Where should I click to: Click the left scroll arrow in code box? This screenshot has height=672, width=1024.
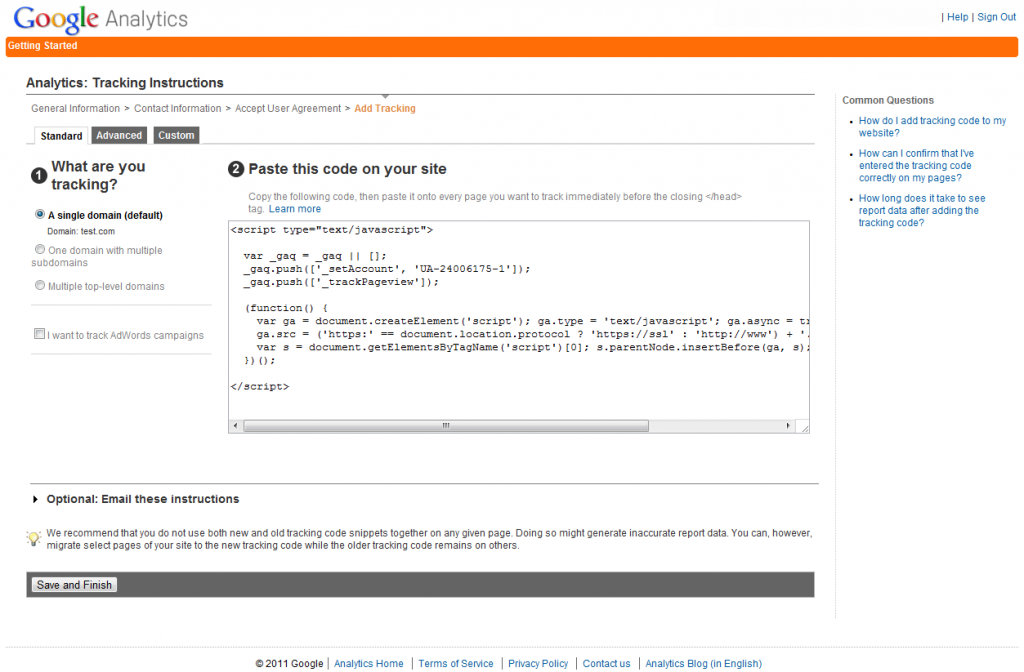(236, 426)
